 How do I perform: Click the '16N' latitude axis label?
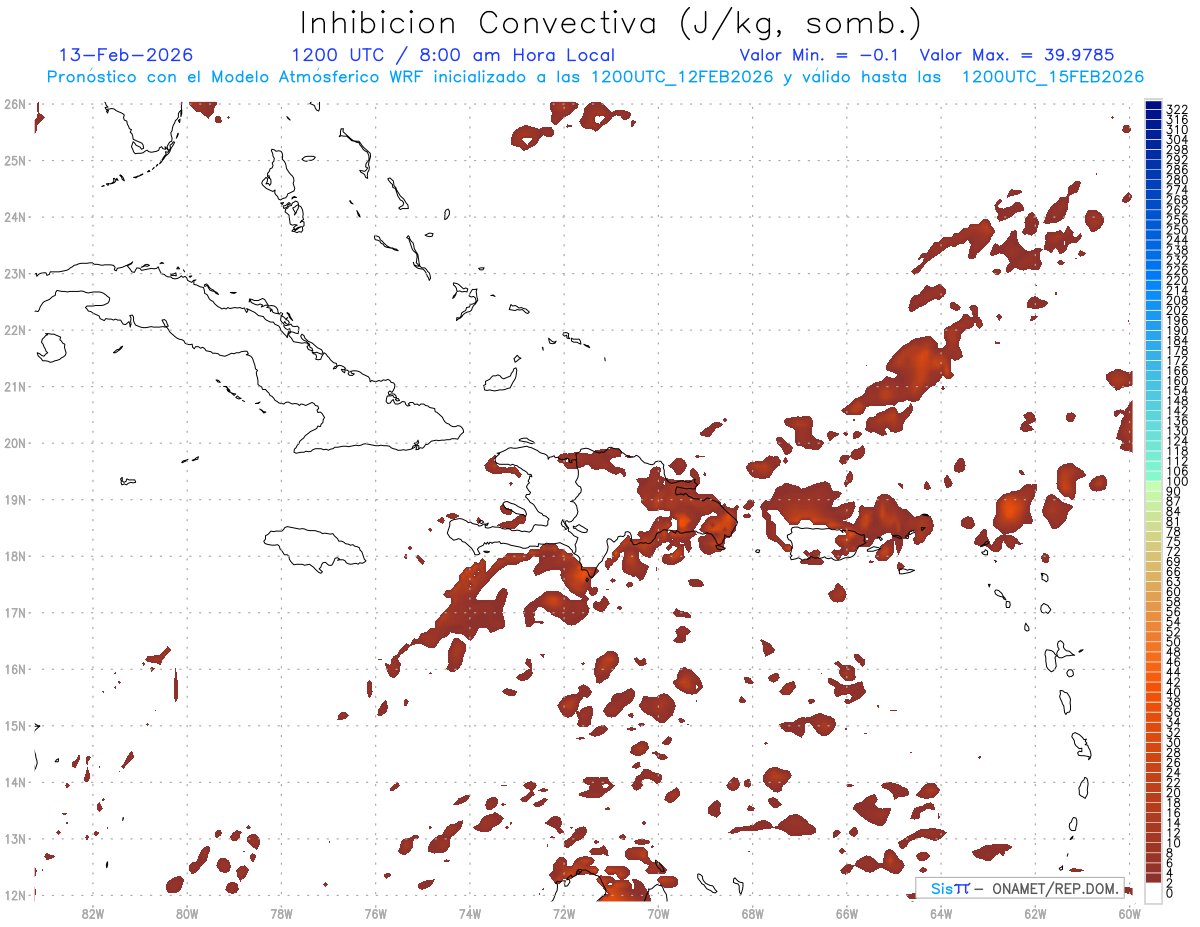(x=14, y=668)
